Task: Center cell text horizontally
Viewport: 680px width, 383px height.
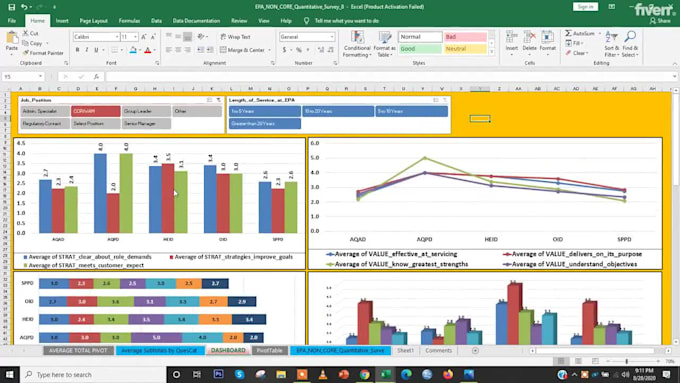Action: click(178, 50)
